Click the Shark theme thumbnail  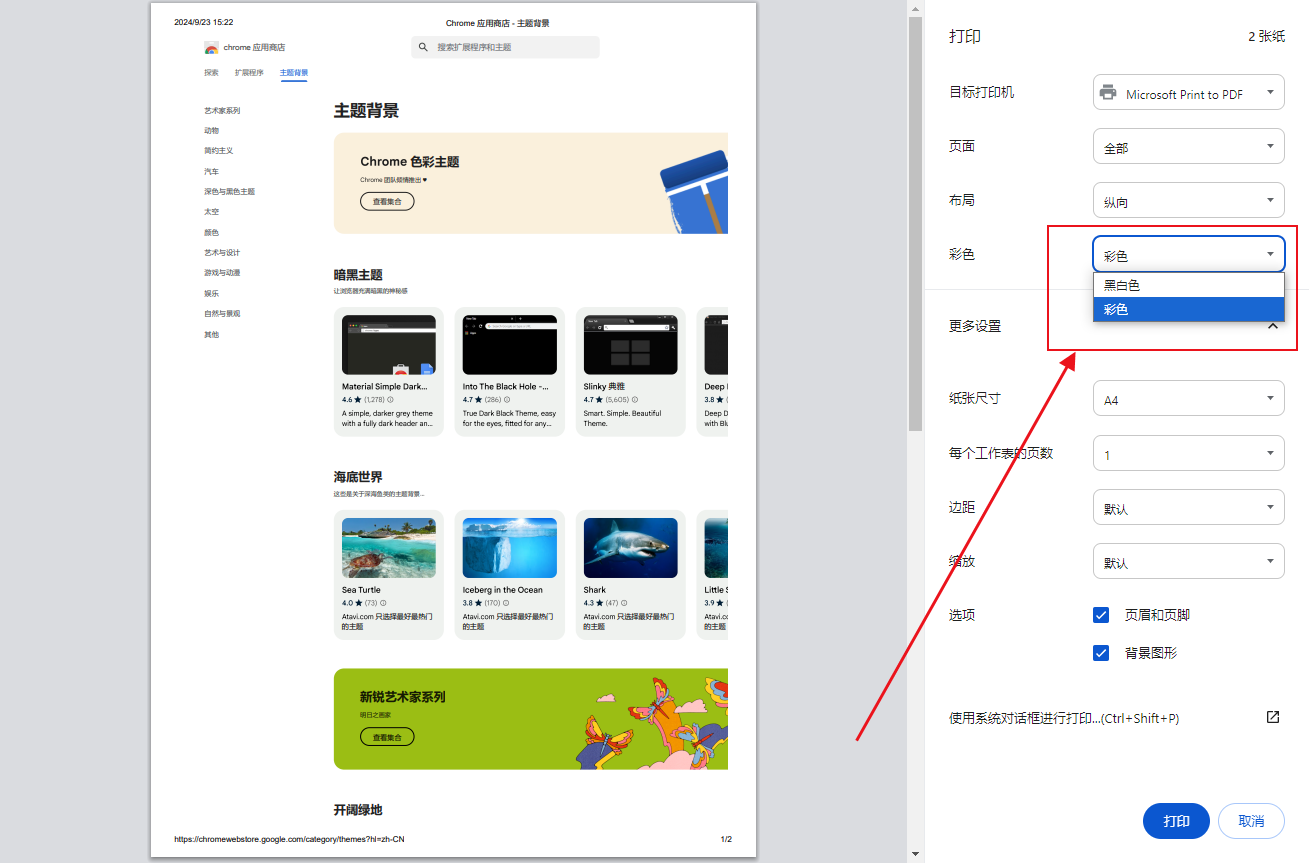click(x=631, y=548)
